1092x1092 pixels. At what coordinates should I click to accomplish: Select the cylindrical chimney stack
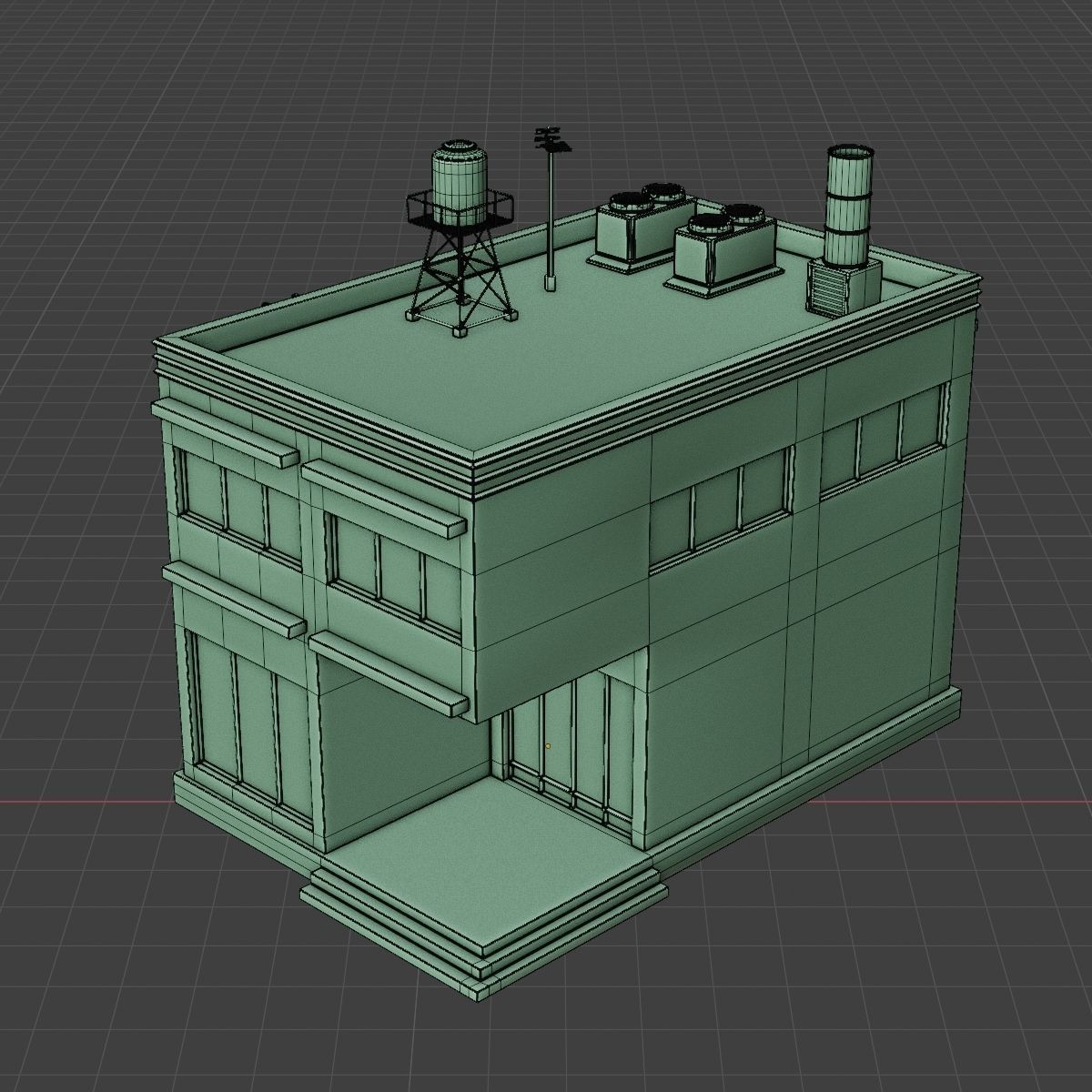[x=850, y=207]
